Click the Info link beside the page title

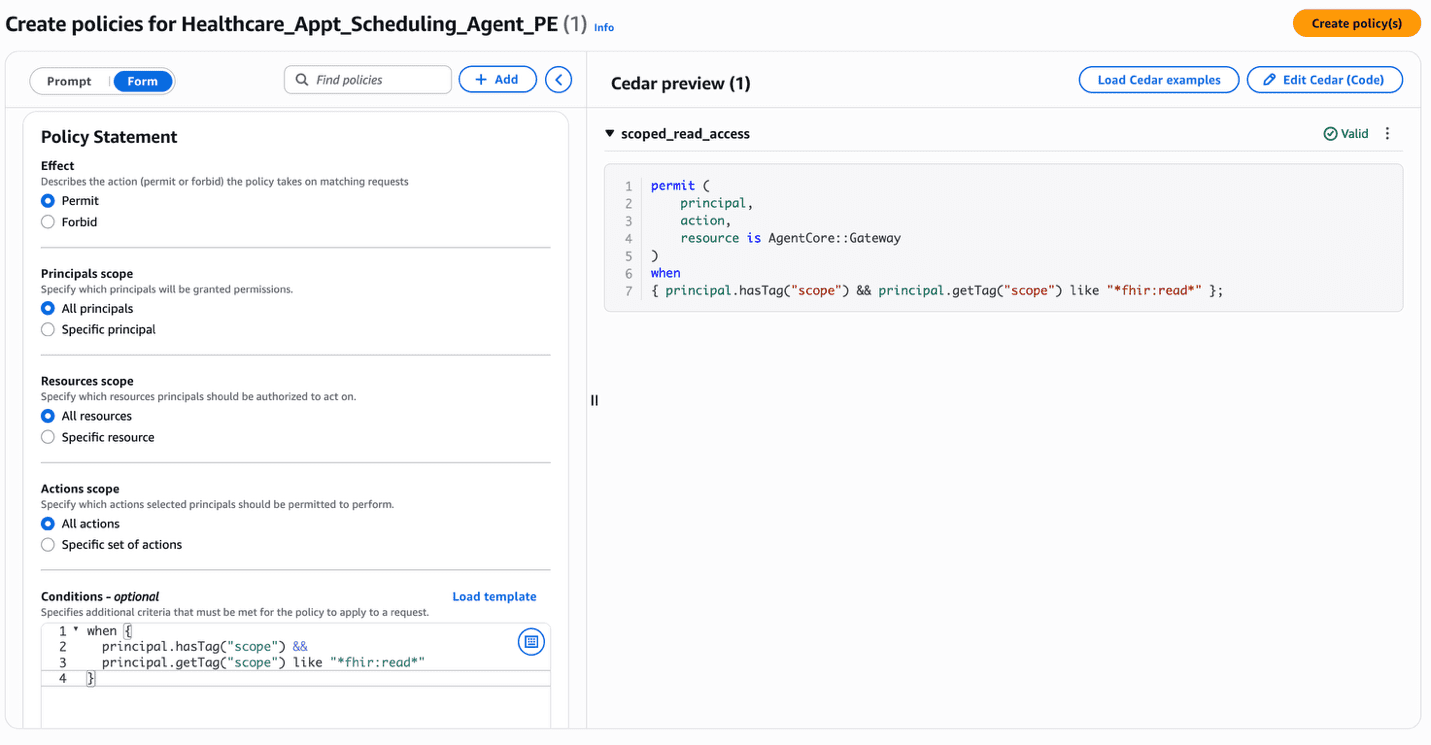[x=604, y=27]
